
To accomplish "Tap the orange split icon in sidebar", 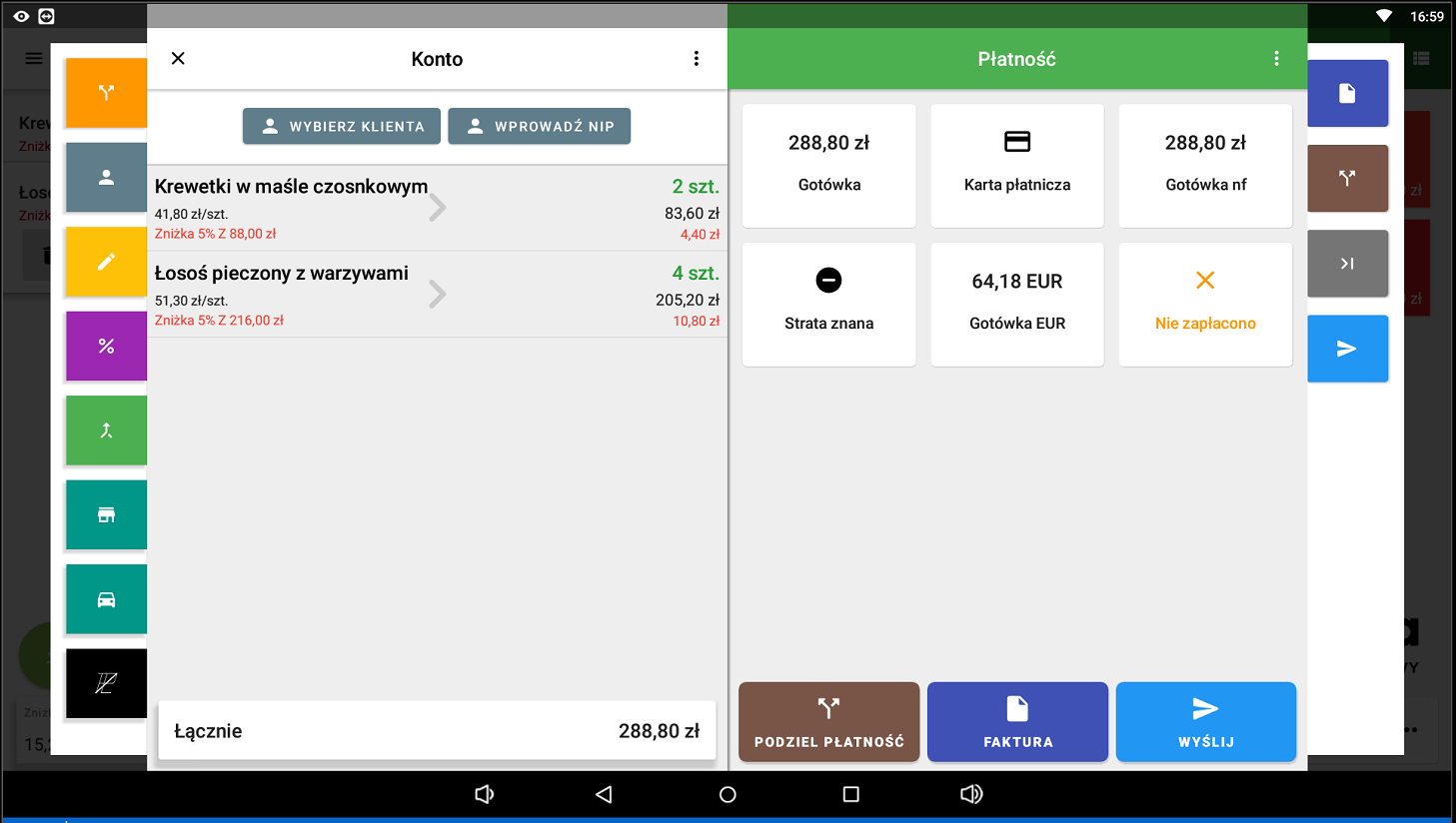I will pos(106,93).
